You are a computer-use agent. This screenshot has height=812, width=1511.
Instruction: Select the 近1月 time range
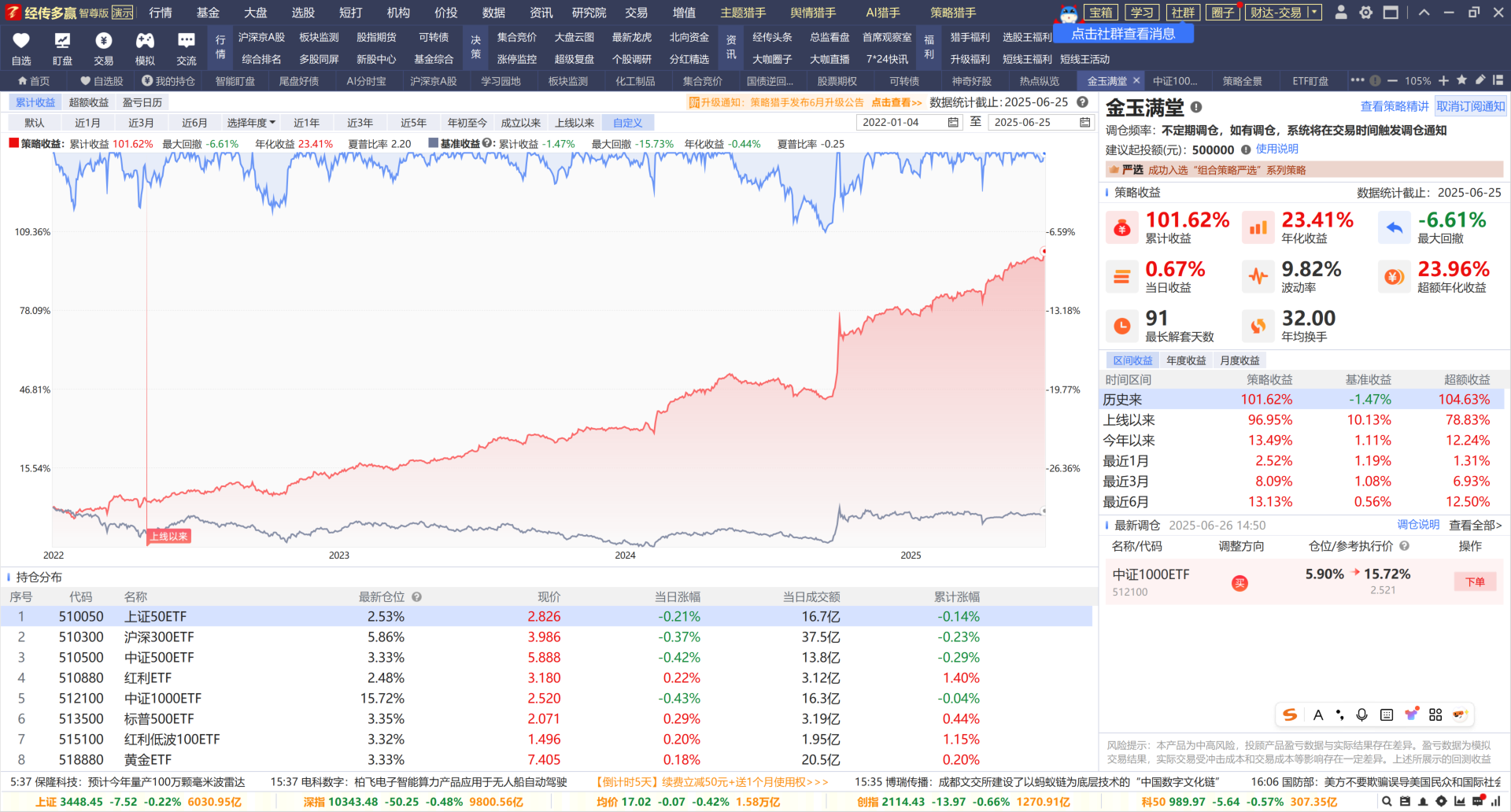(x=87, y=123)
